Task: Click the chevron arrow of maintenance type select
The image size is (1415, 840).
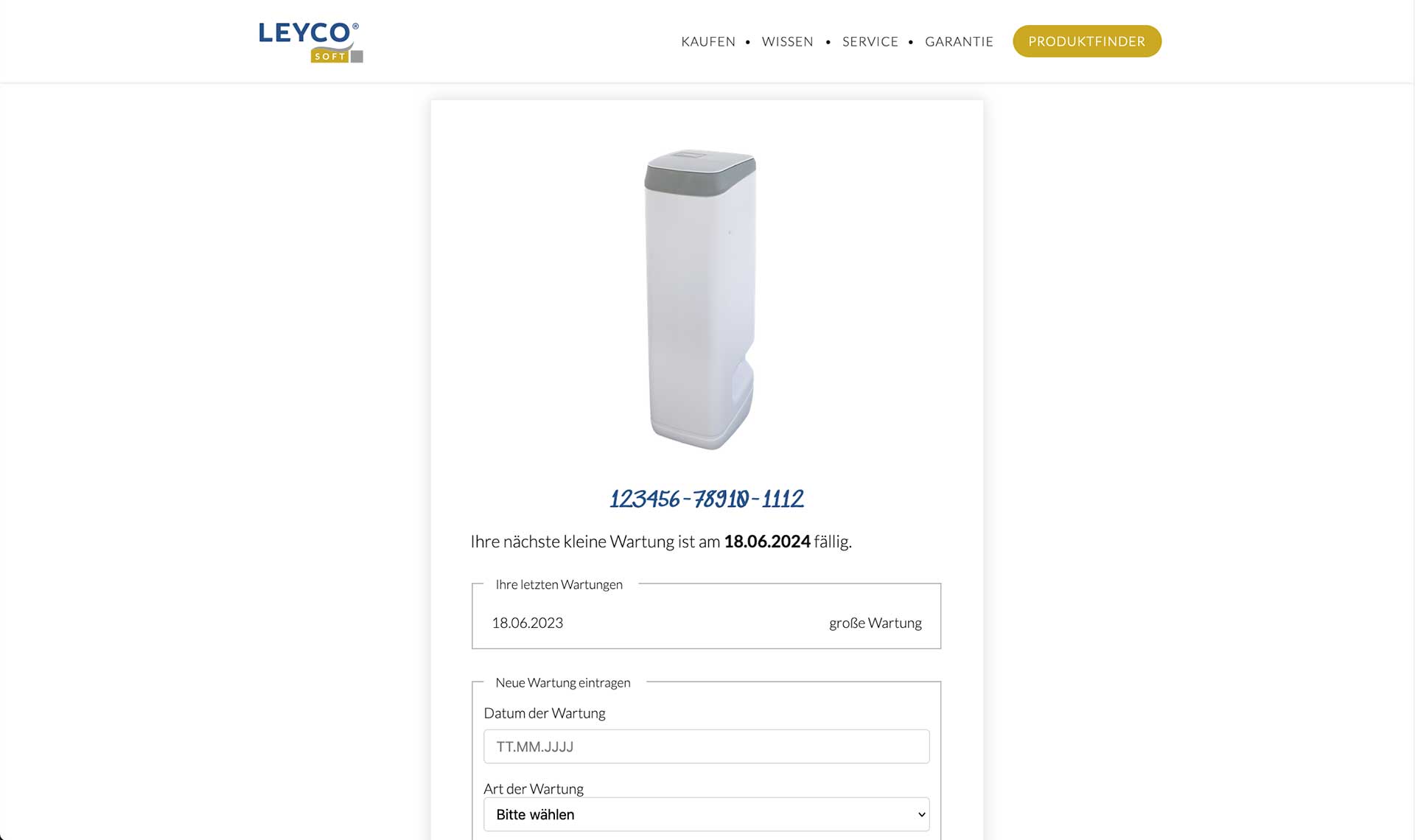Action: pyautogui.click(x=921, y=815)
